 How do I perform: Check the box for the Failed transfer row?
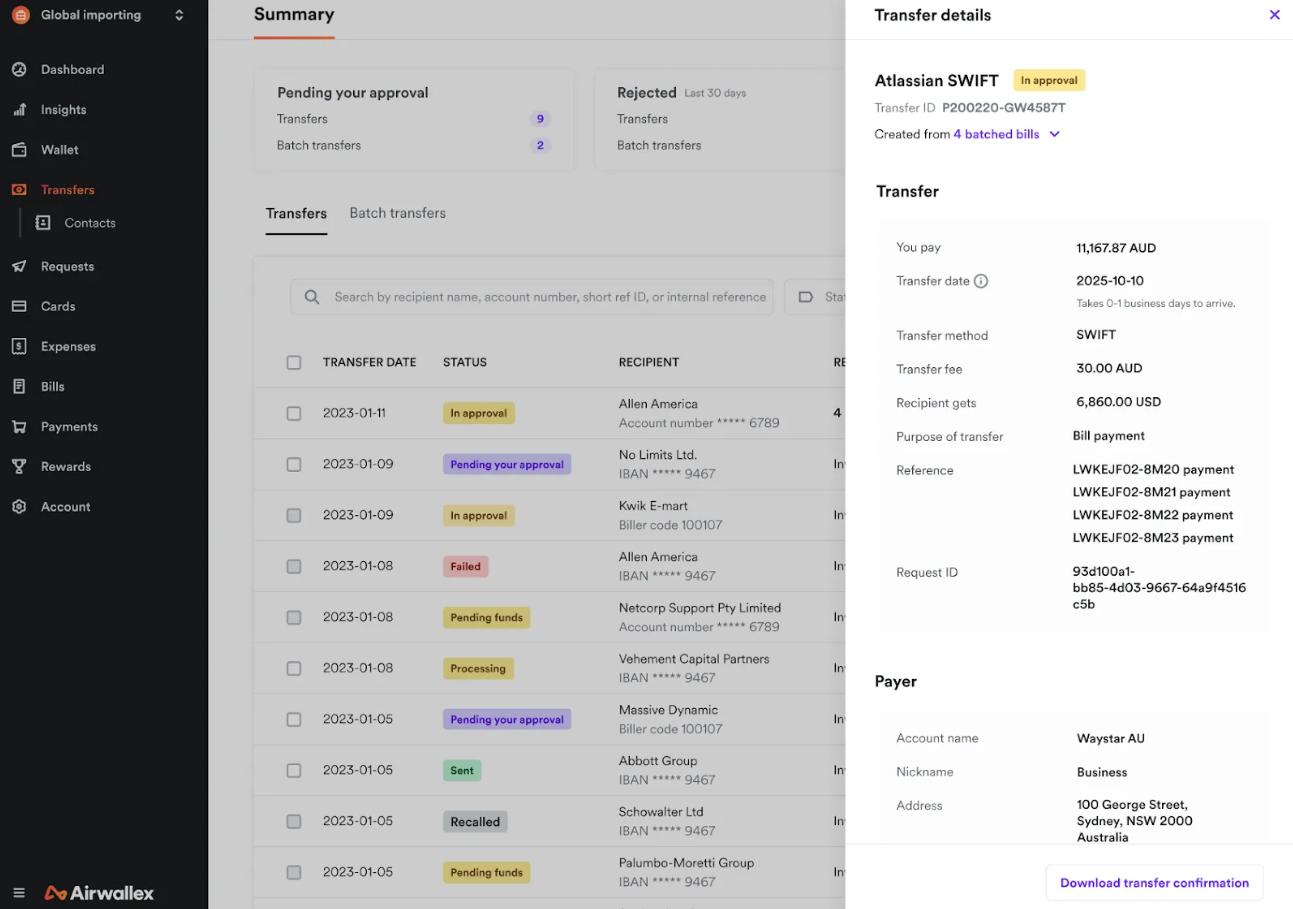point(294,566)
